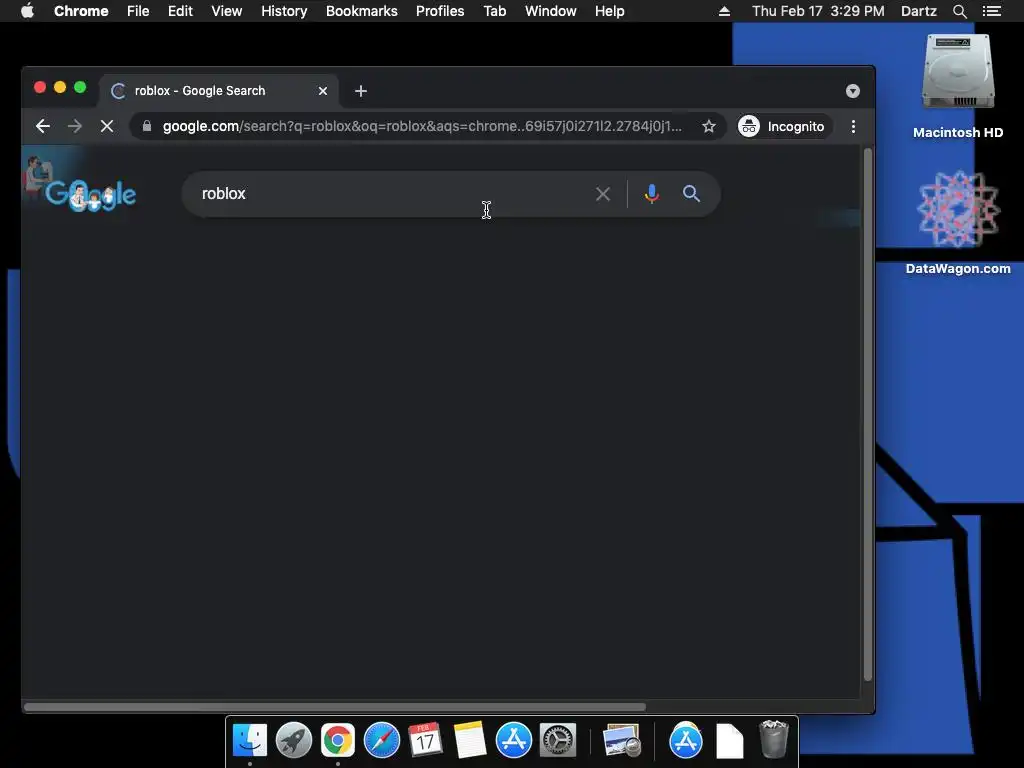Open Preview from the Dock
The height and width of the screenshot is (768, 1024).
coord(621,741)
